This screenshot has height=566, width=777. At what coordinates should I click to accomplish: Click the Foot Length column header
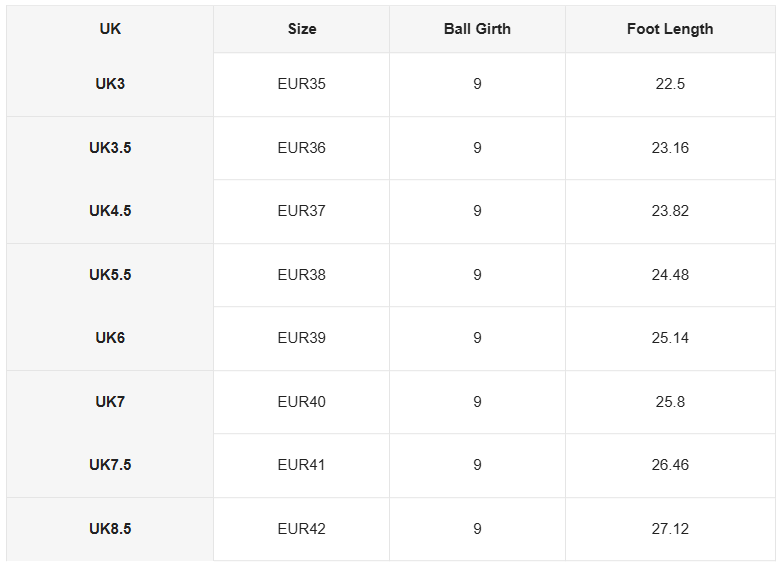[x=670, y=29]
